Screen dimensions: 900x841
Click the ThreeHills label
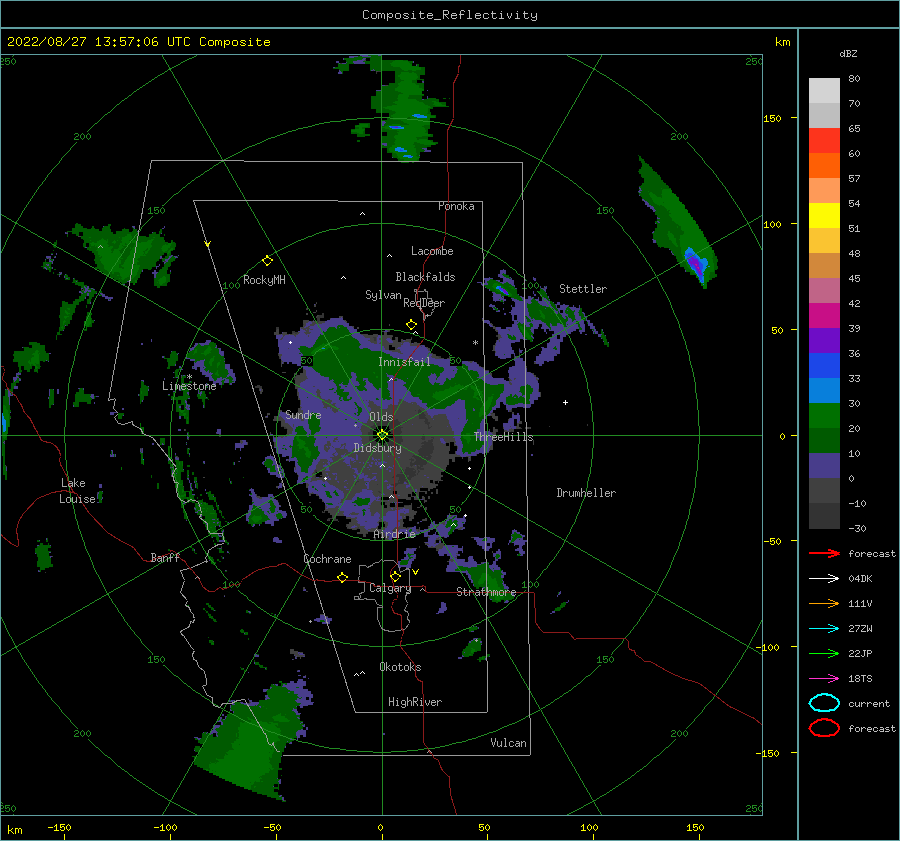(x=503, y=437)
